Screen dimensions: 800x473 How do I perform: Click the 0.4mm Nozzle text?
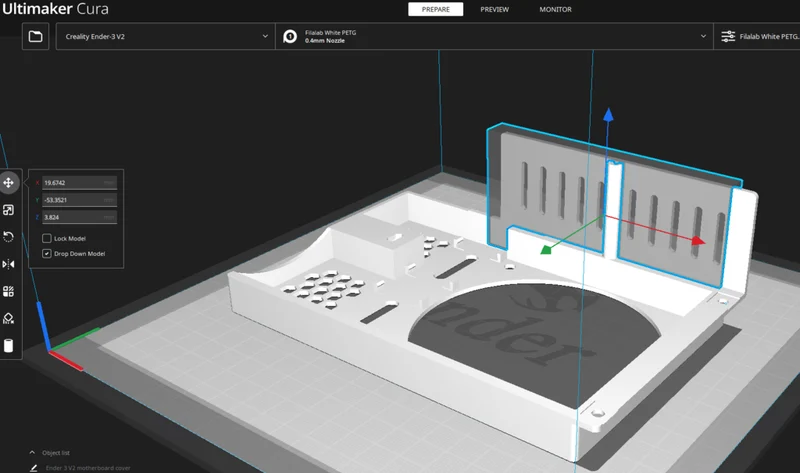[x=324, y=40]
